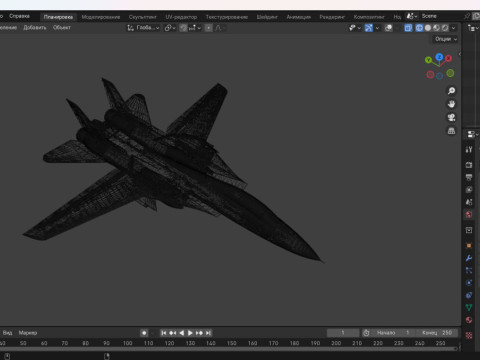Image resolution: width=480 pixels, height=360 pixels.
Task: Switch to the Рендеринг workspace tab
Action: (332, 17)
